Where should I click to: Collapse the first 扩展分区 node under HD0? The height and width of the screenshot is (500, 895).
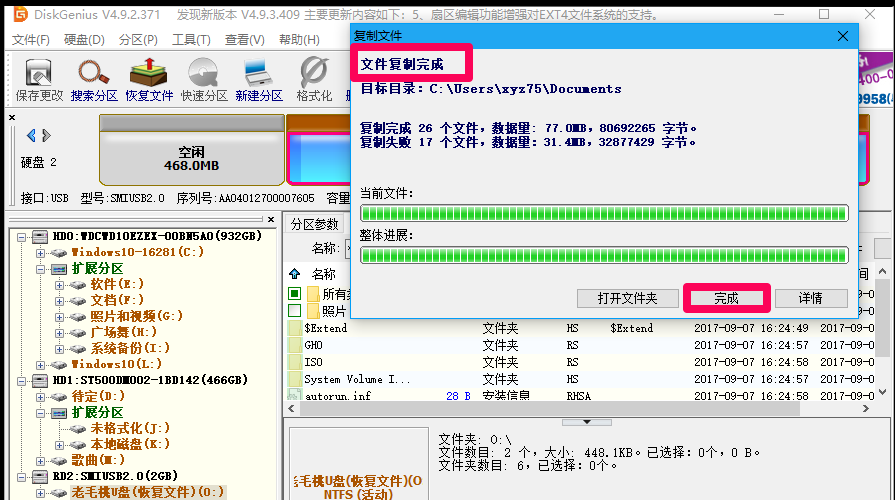point(40,269)
